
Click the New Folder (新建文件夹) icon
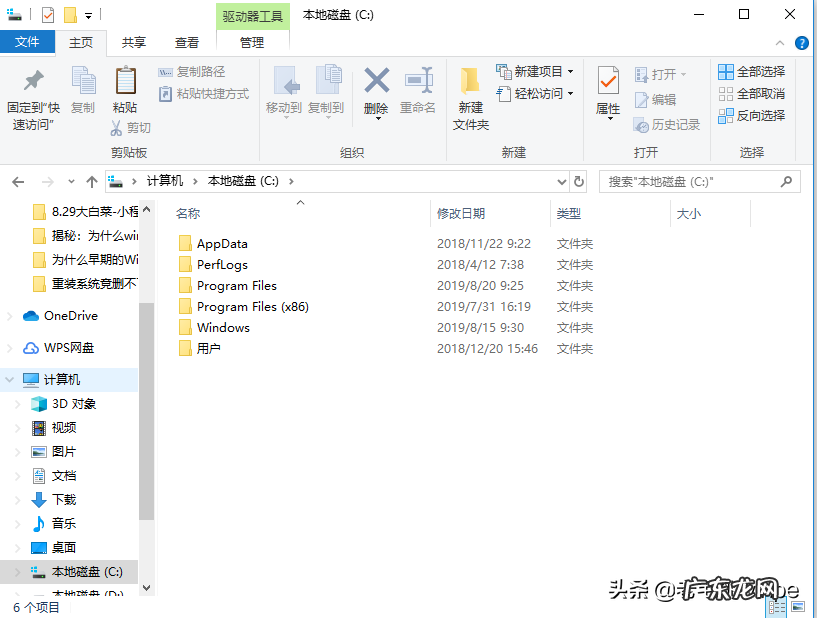click(x=469, y=81)
